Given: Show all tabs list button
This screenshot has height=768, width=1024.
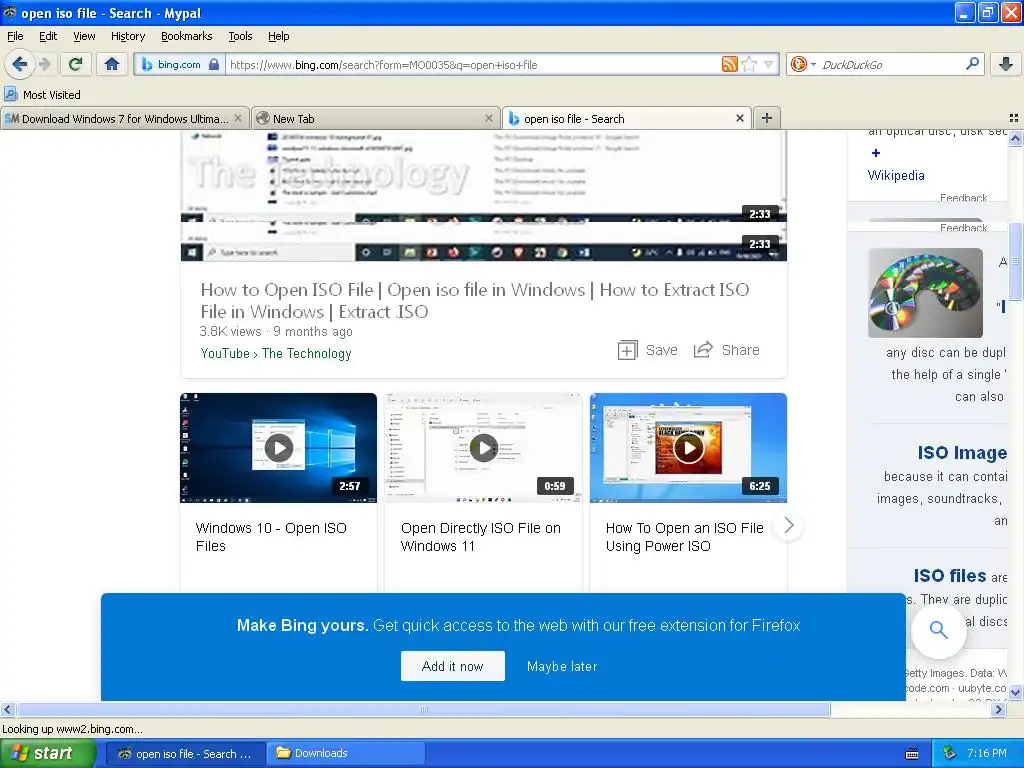Looking at the screenshot, I should coord(1014,118).
